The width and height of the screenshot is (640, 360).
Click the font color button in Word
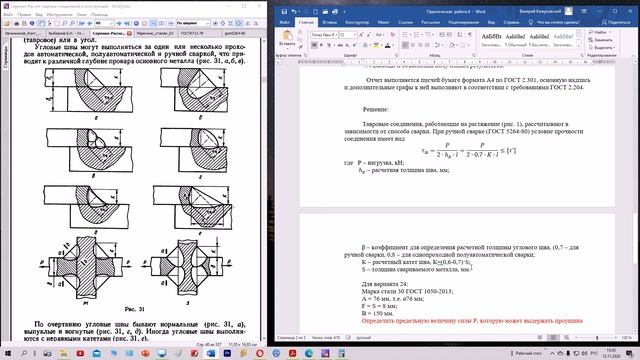click(388, 45)
